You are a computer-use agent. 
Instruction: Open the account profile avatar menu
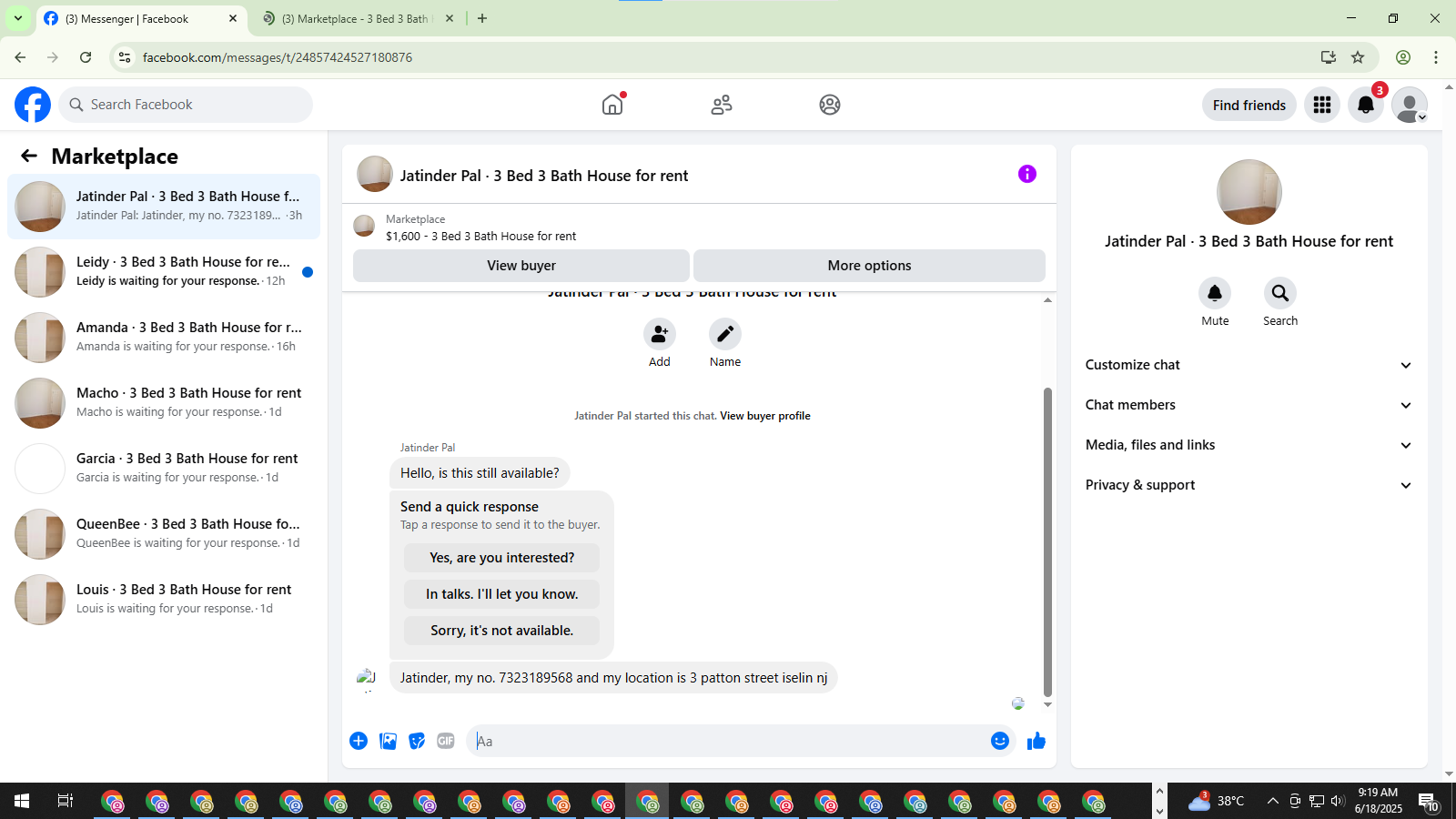click(1410, 105)
